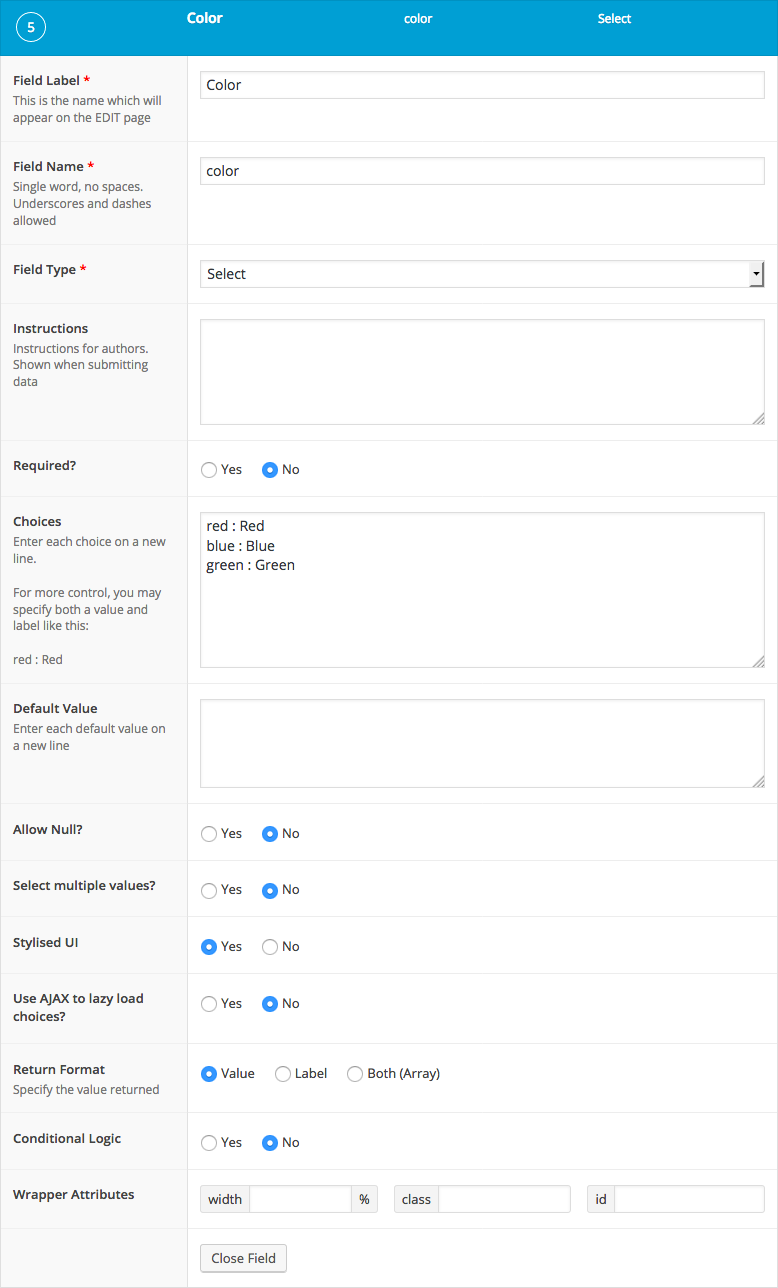Enable Allow Null
This screenshot has height=1288, width=778.
(x=209, y=833)
